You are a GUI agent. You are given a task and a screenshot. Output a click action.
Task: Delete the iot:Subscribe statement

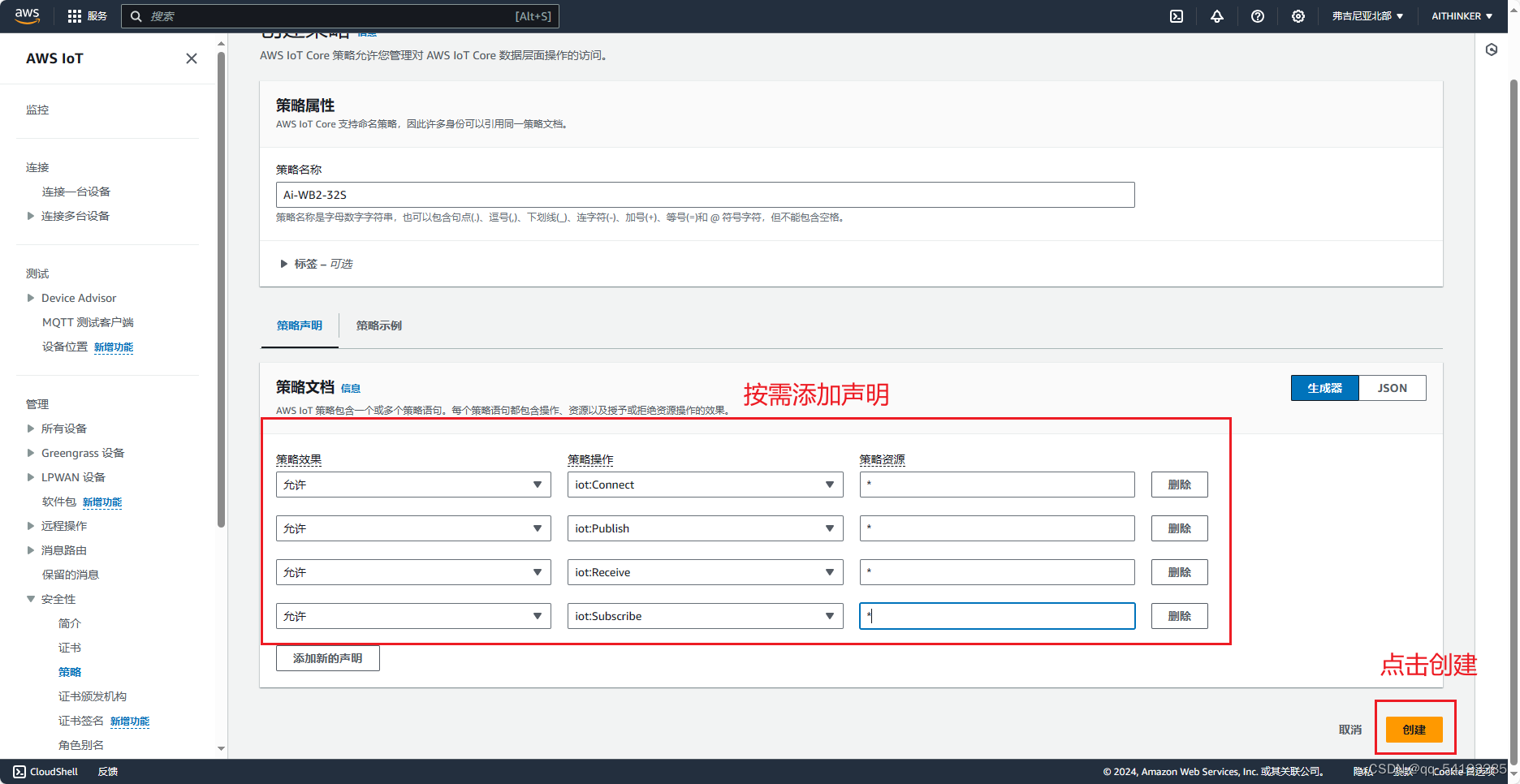click(x=1179, y=616)
